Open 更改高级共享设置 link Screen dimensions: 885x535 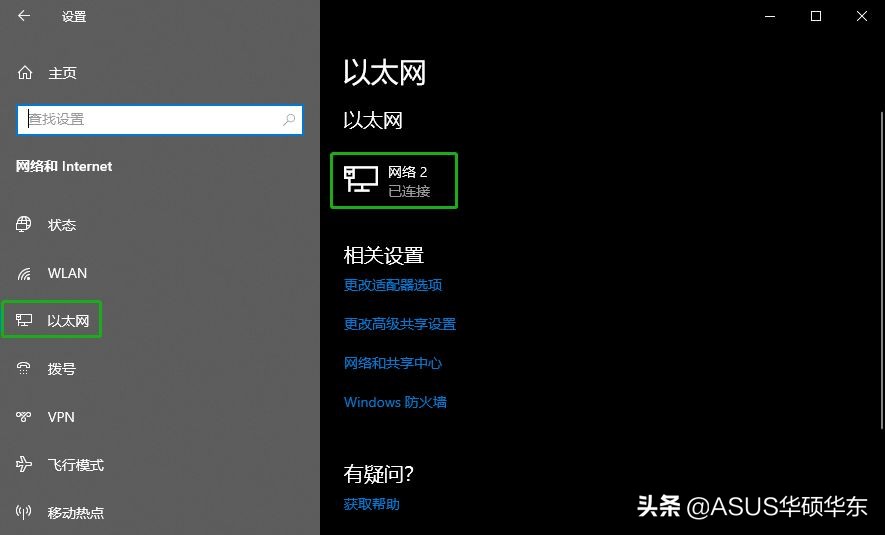pos(400,324)
